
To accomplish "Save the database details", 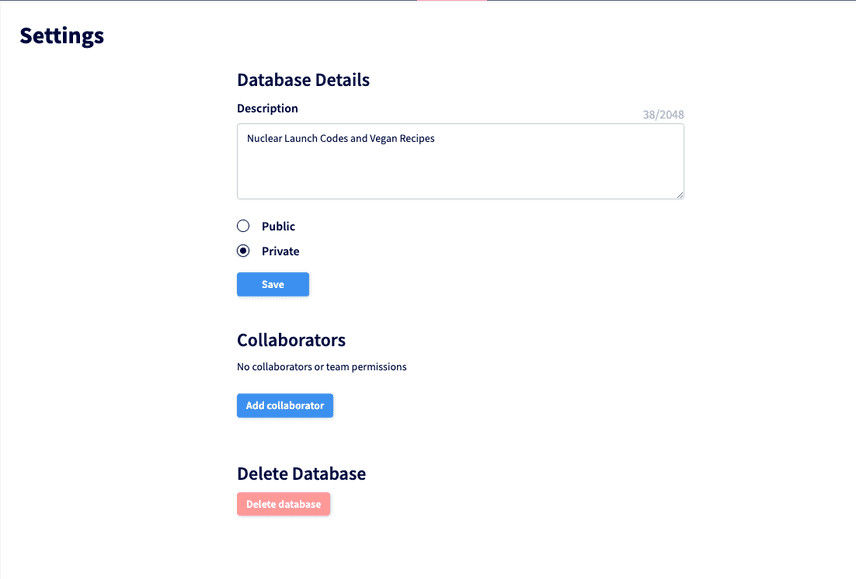I will [273, 284].
